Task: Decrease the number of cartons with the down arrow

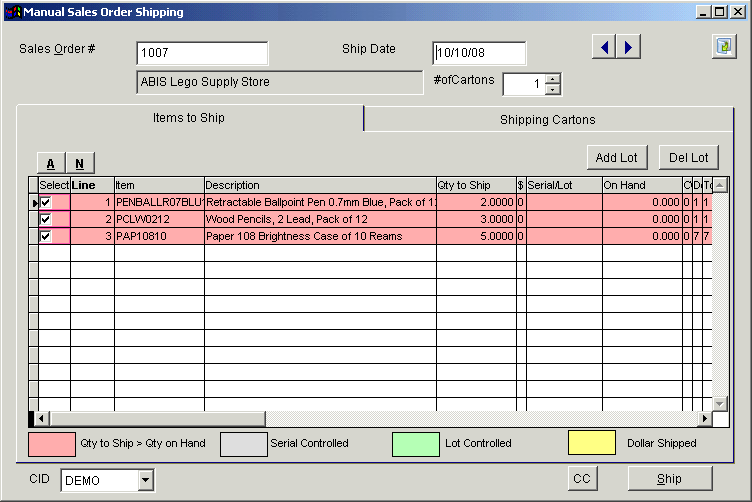Action: (x=554, y=90)
